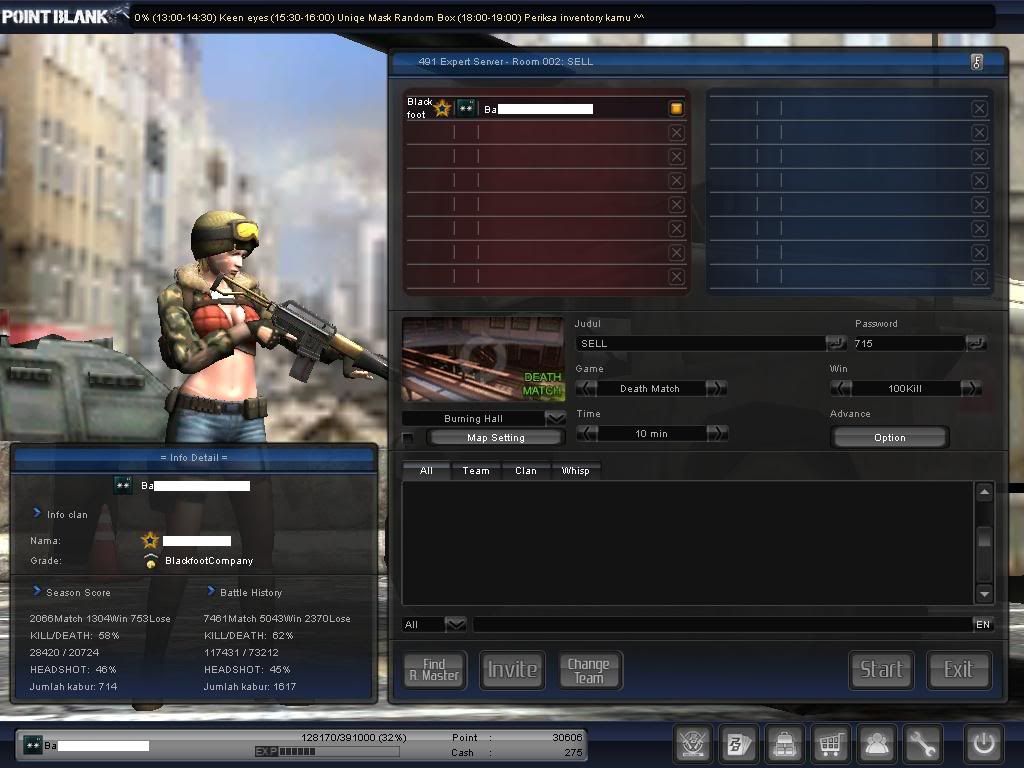Close the second red team slot

pyautogui.click(x=677, y=133)
